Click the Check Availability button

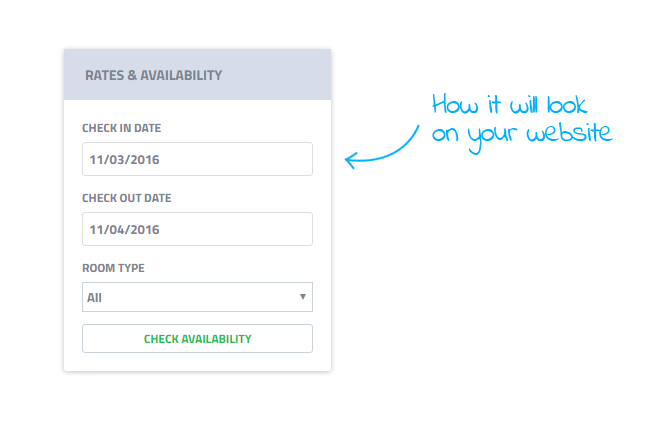click(198, 339)
